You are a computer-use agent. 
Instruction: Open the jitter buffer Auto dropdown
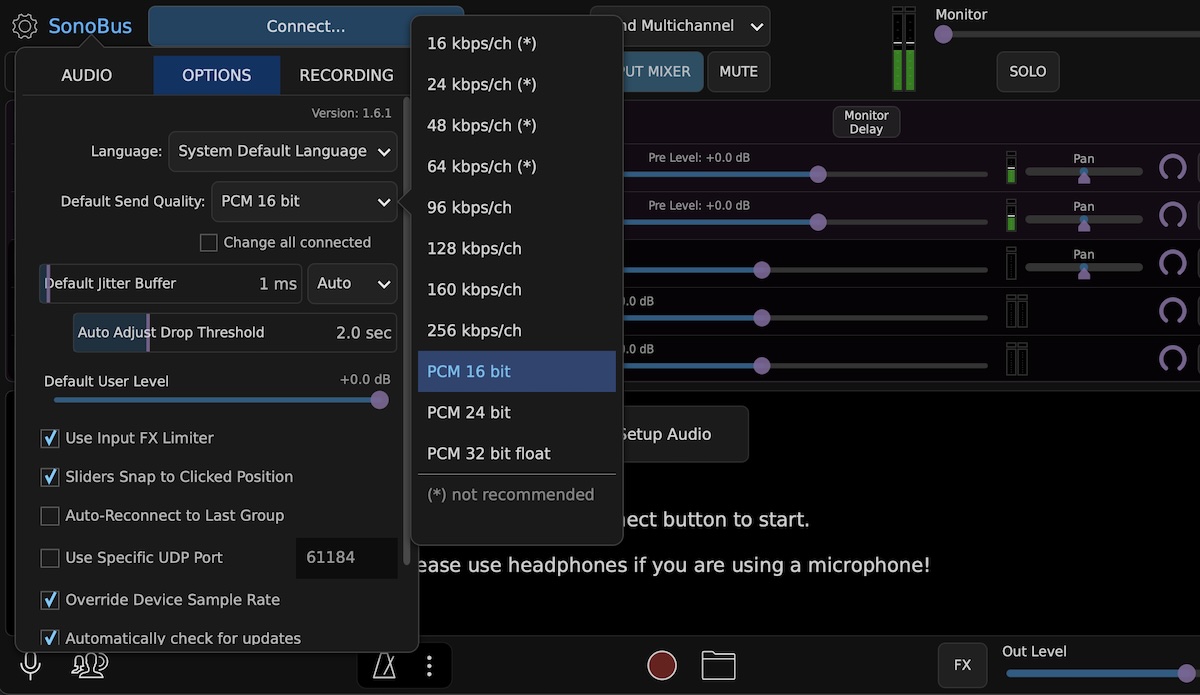[352, 284]
